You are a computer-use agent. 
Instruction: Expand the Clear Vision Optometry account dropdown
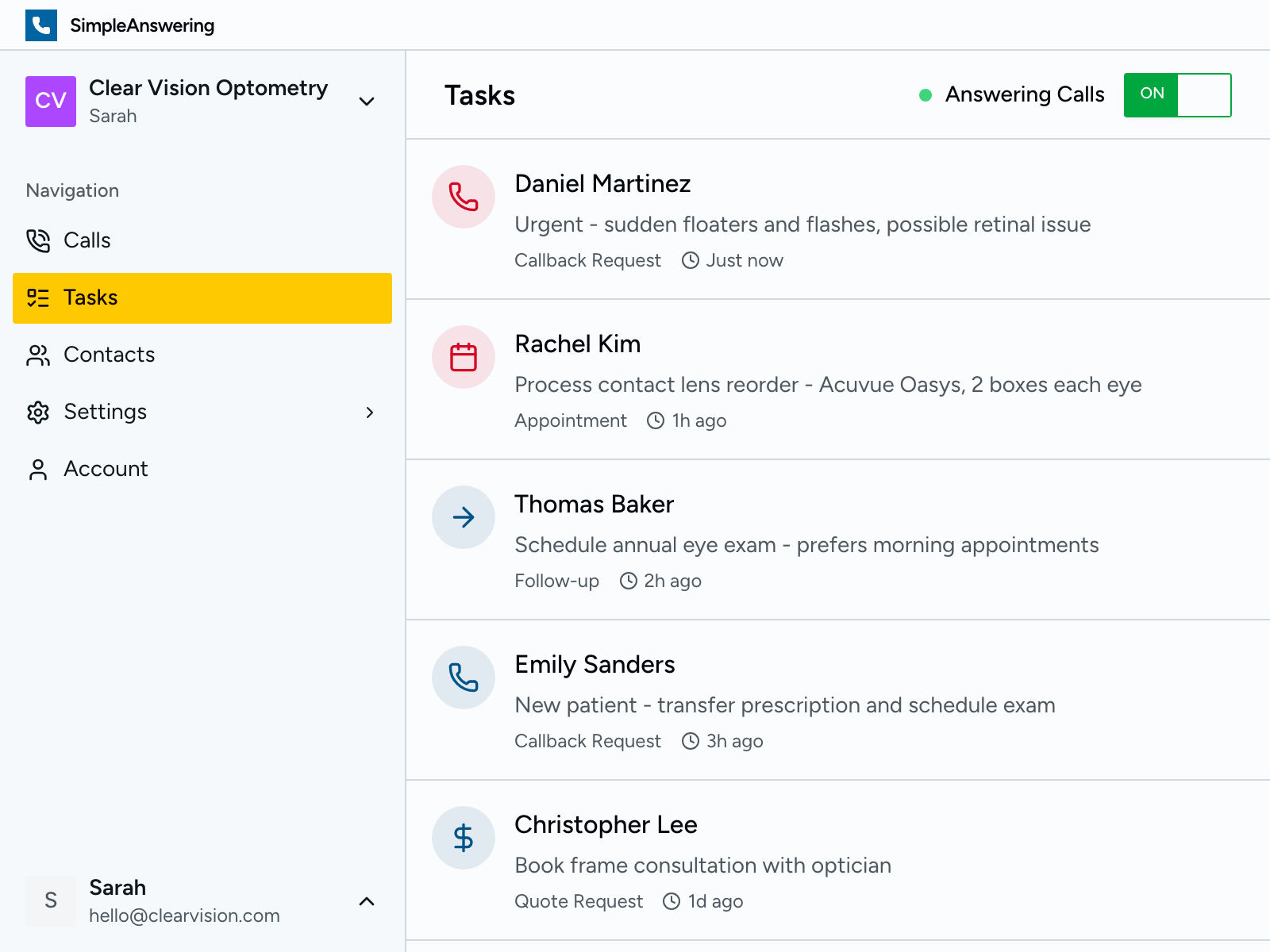pyautogui.click(x=367, y=102)
